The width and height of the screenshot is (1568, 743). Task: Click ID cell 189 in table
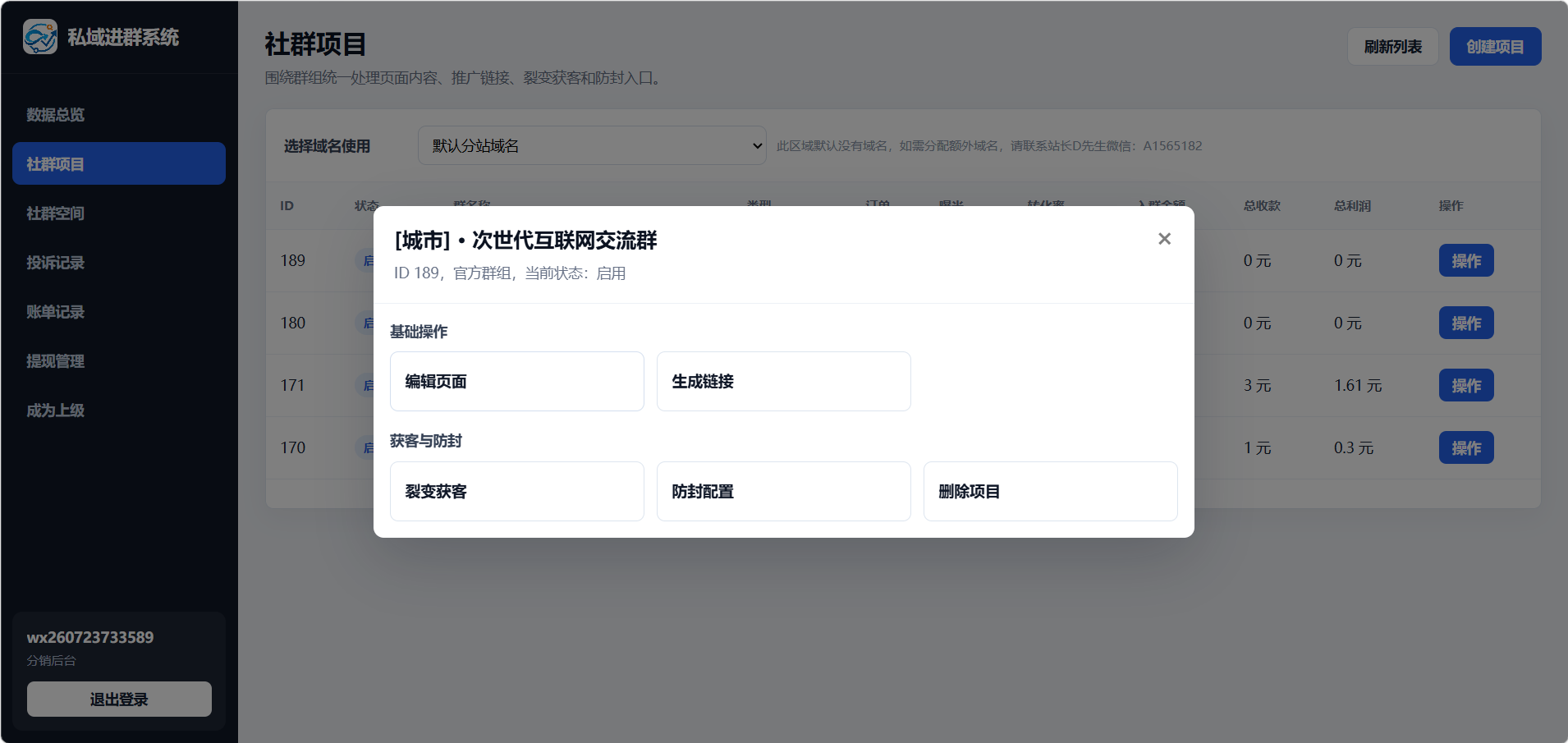tap(292, 260)
